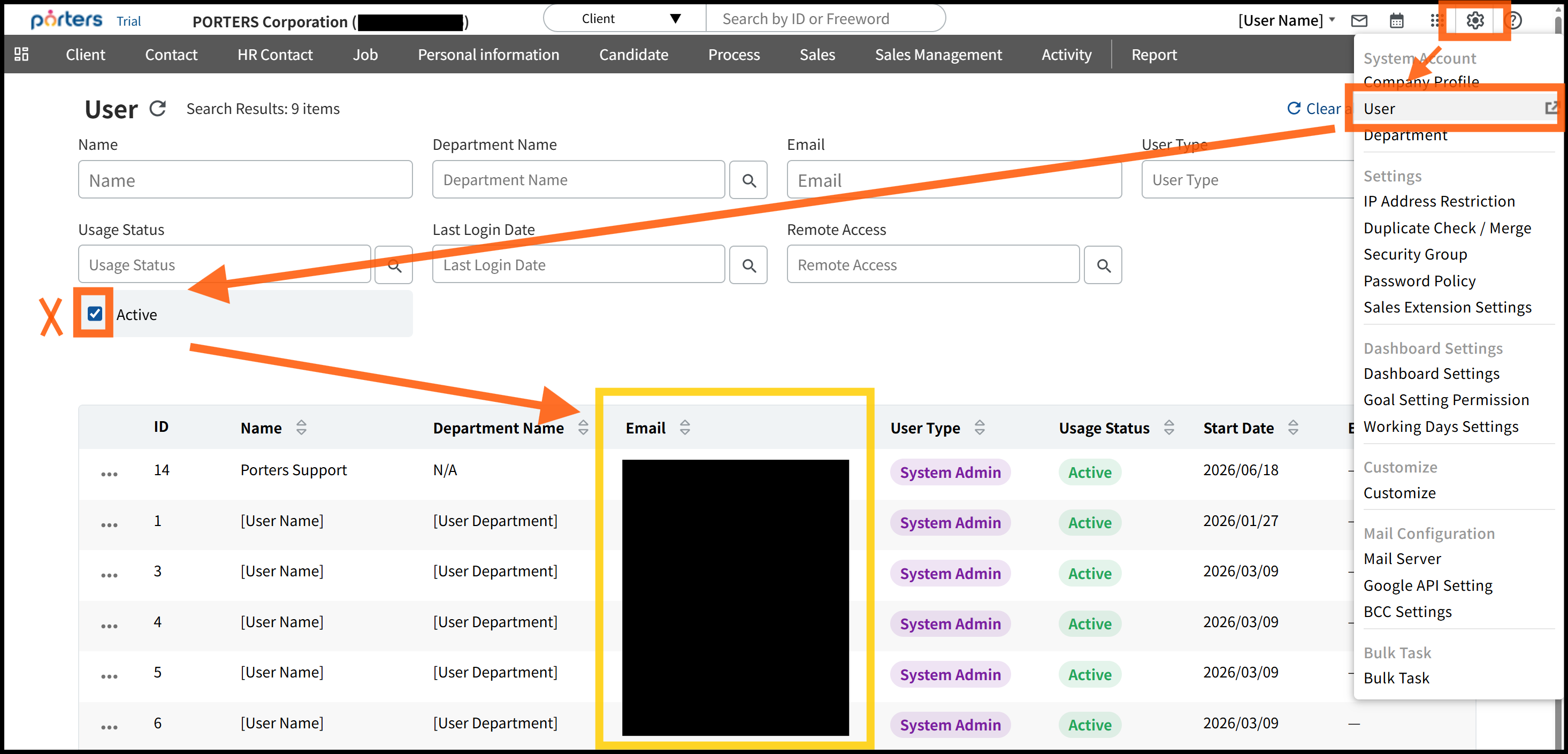This screenshot has width=1568, height=754.
Task: Open Security Group settings
Action: pyautogui.click(x=1415, y=254)
